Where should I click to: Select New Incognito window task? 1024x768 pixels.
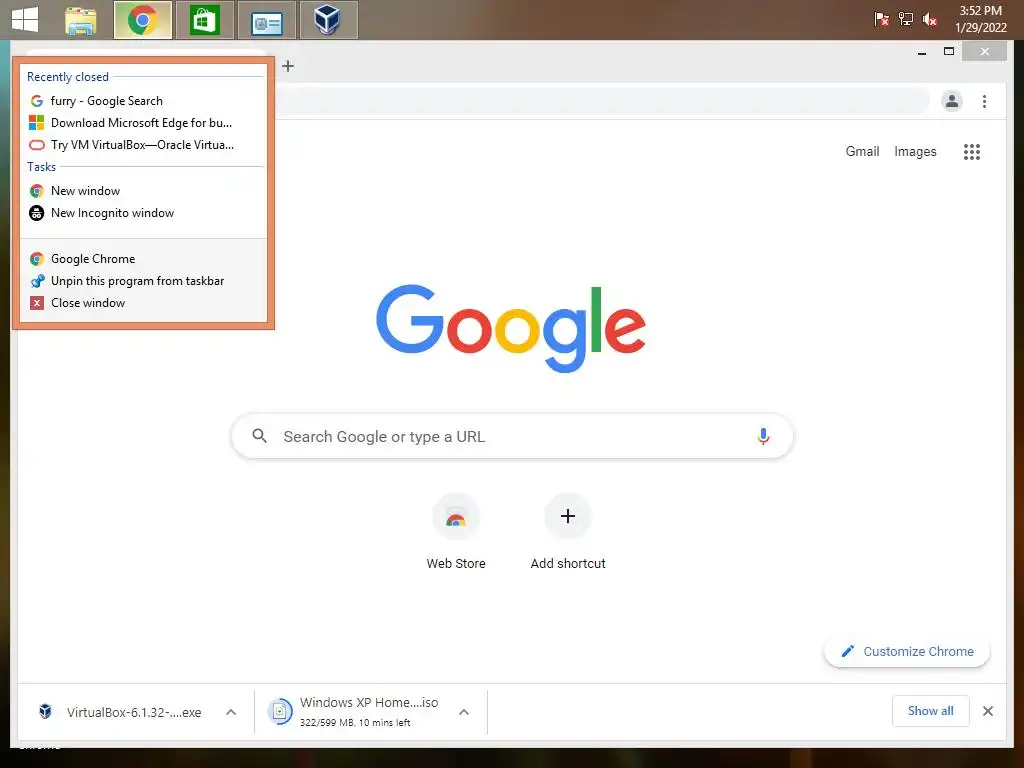pyautogui.click(x=144, y=213)
